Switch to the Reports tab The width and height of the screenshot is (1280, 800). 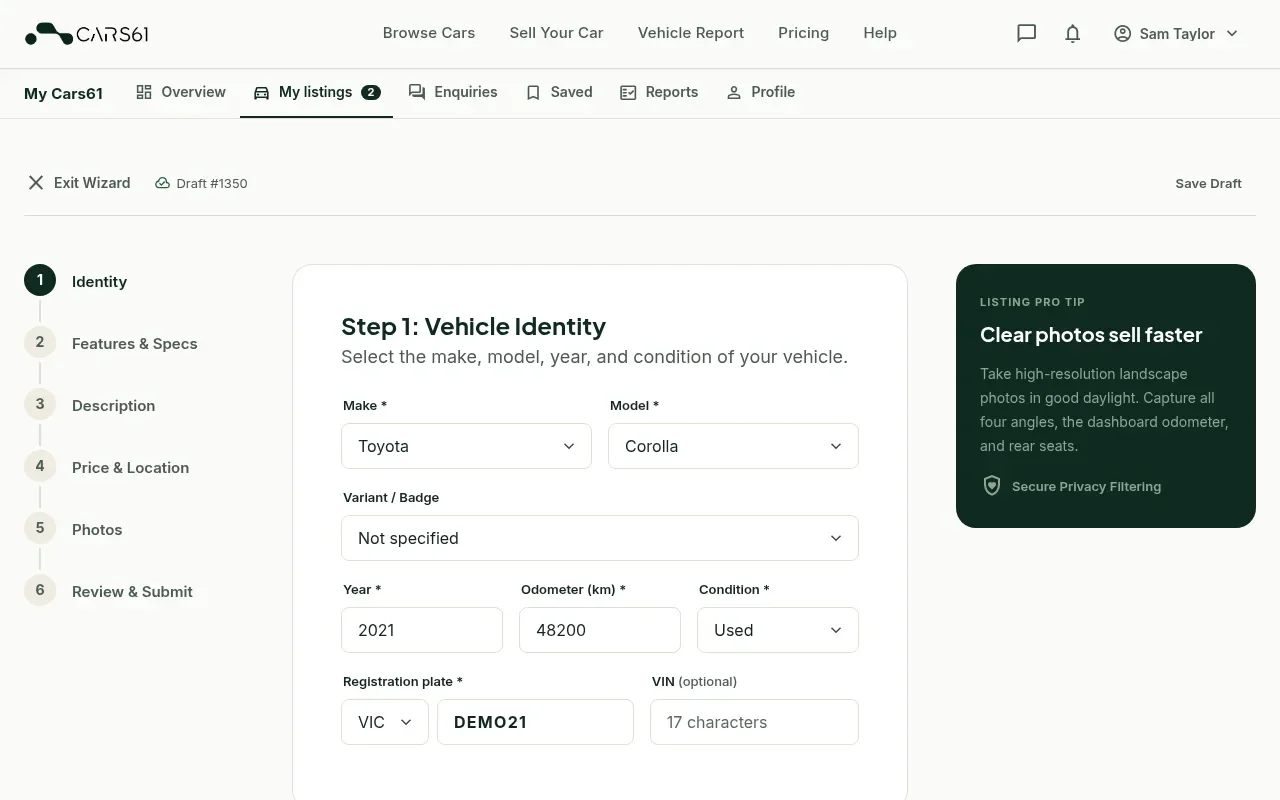[659, 92]
